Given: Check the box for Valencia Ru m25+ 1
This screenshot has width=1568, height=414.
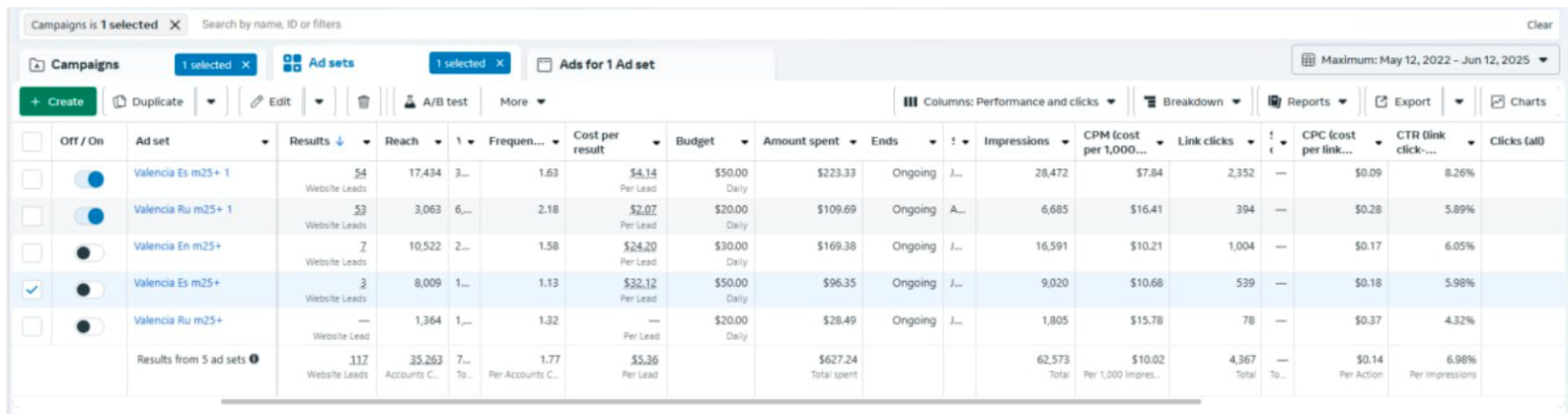Looking at the screenshot, I should (x=33, y=216).
